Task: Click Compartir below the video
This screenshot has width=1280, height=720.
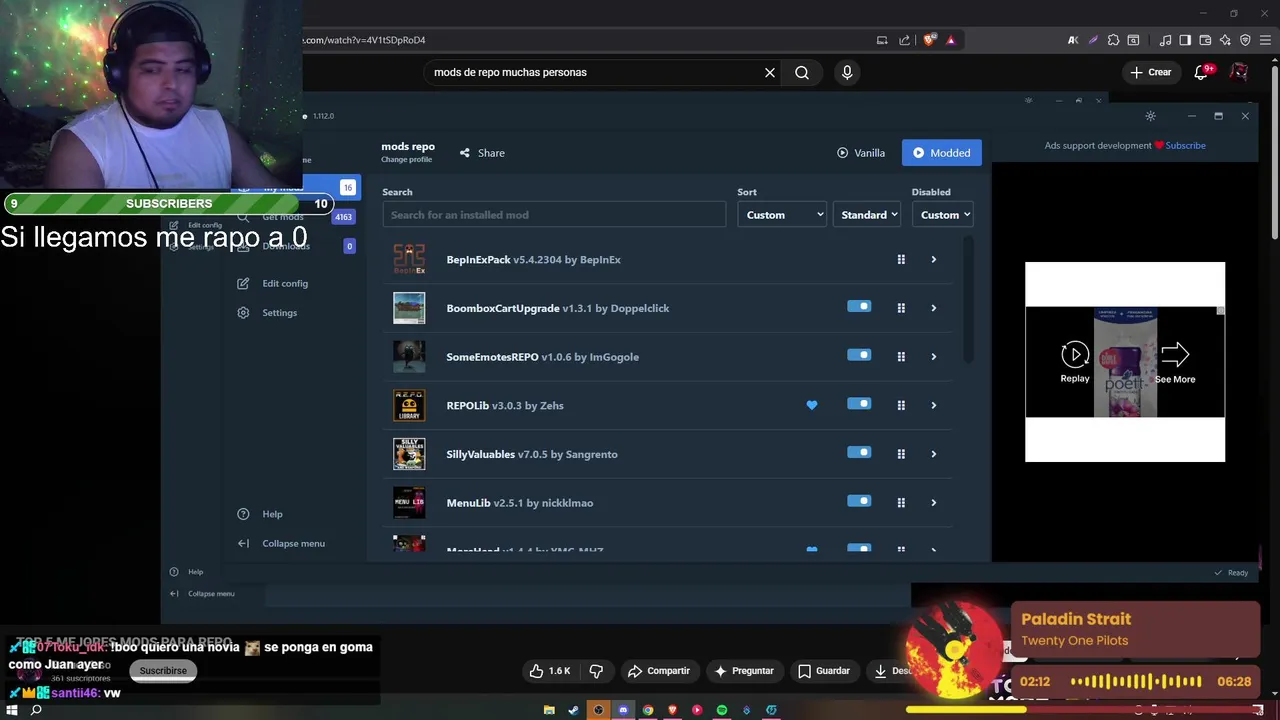Action: pyautogui.click(x=658, y=671)
